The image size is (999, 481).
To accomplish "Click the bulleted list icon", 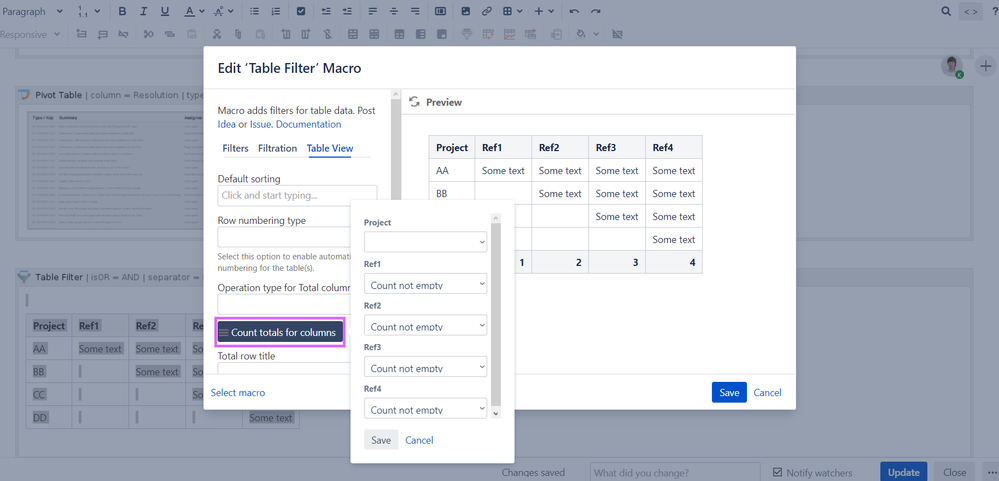I will 254,11.
